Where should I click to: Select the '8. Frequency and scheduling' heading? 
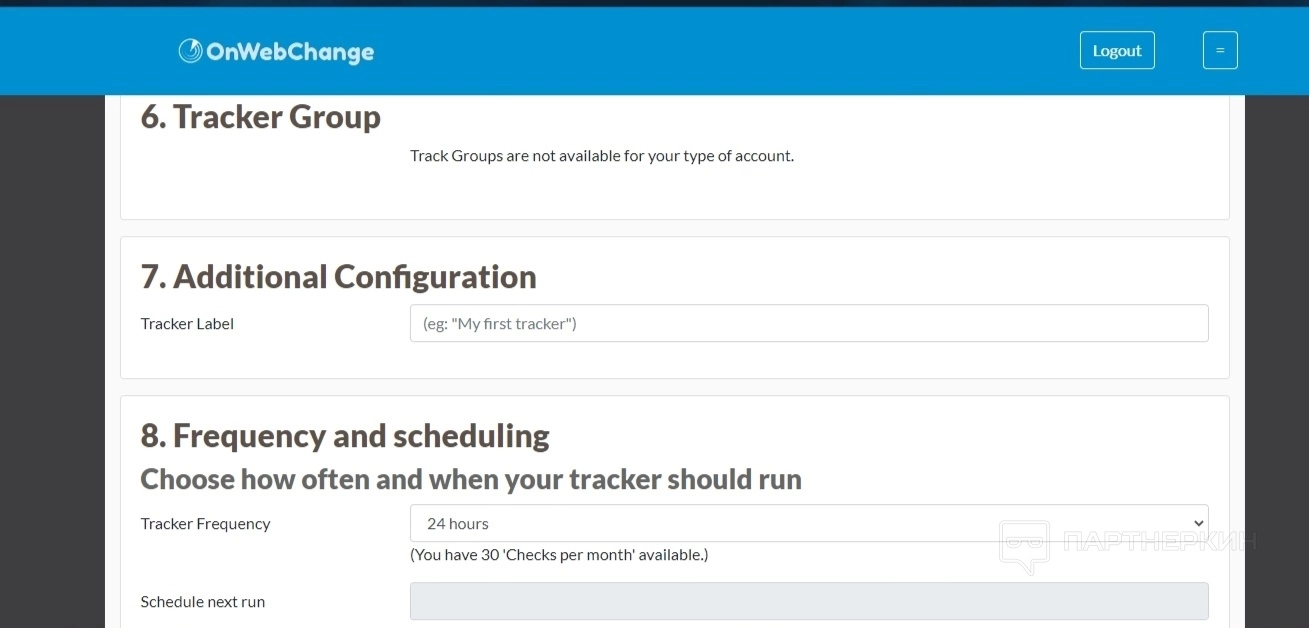coord(345,436)
